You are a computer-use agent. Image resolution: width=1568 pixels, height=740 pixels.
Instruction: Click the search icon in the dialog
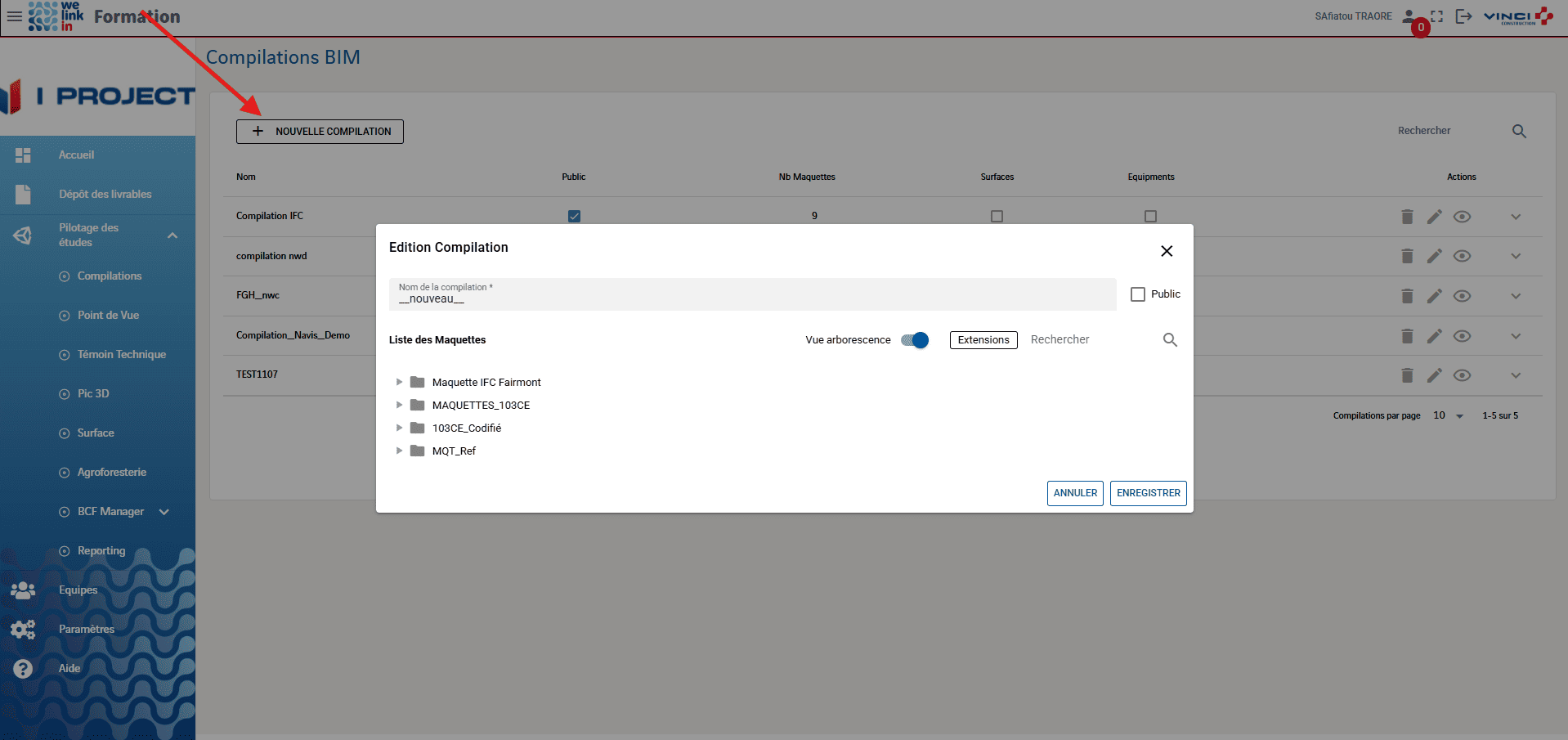1170,340
